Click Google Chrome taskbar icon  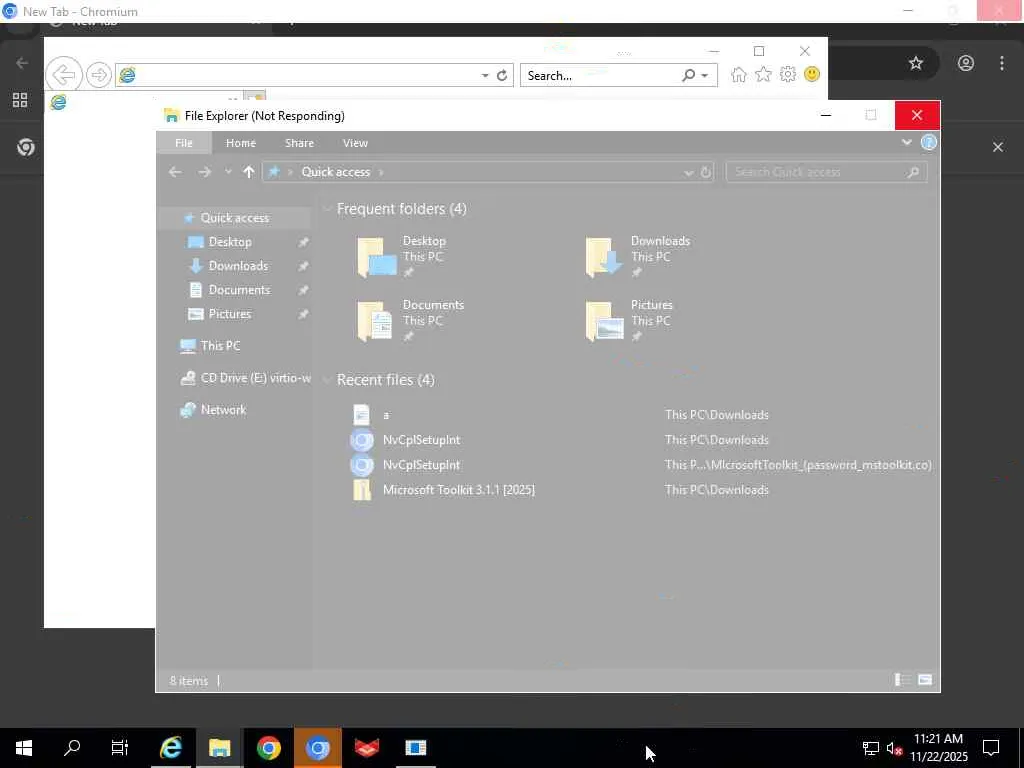tap(268, 748)
